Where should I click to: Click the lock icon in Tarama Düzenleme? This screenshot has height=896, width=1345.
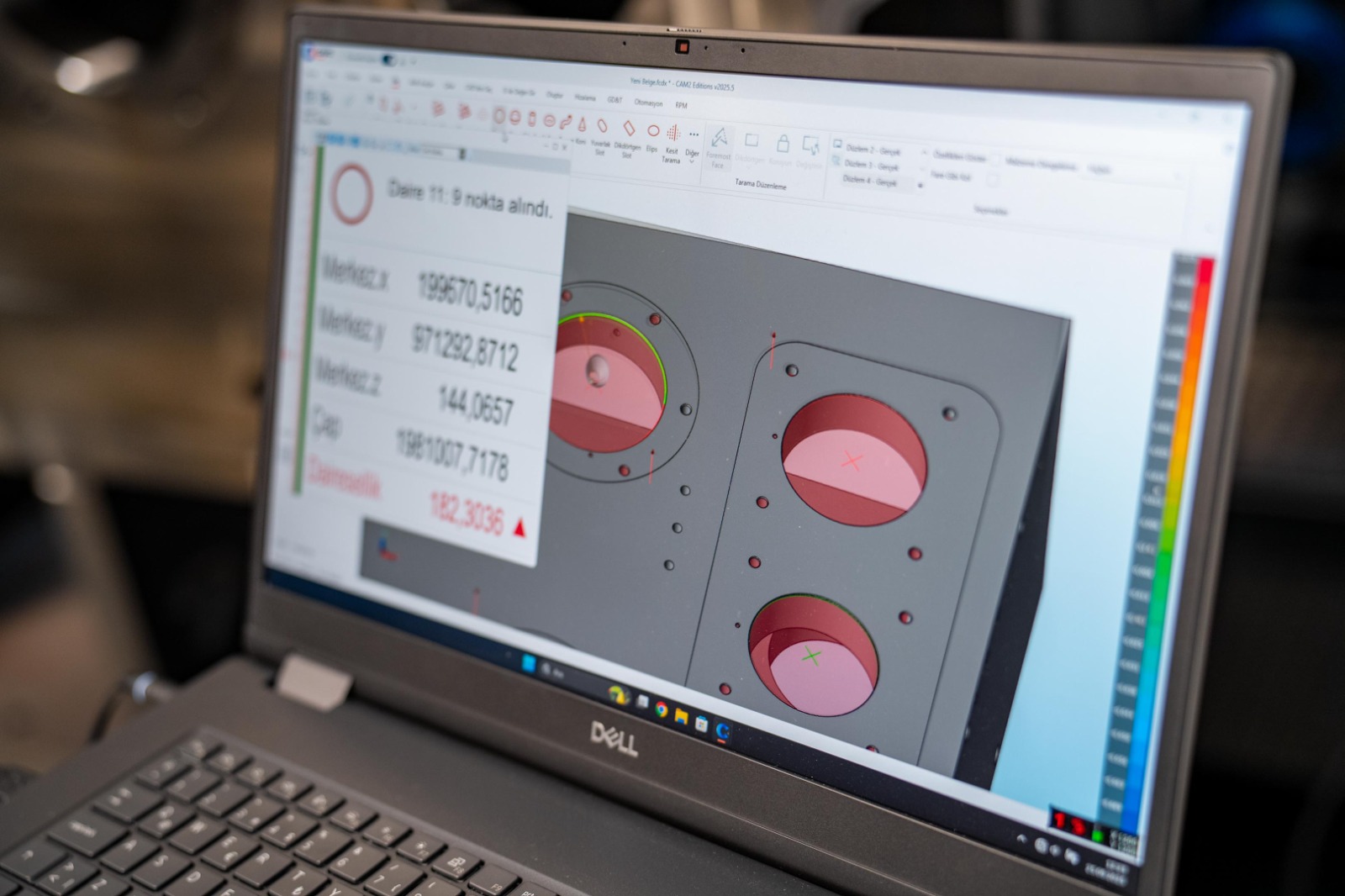pos(782,144)
